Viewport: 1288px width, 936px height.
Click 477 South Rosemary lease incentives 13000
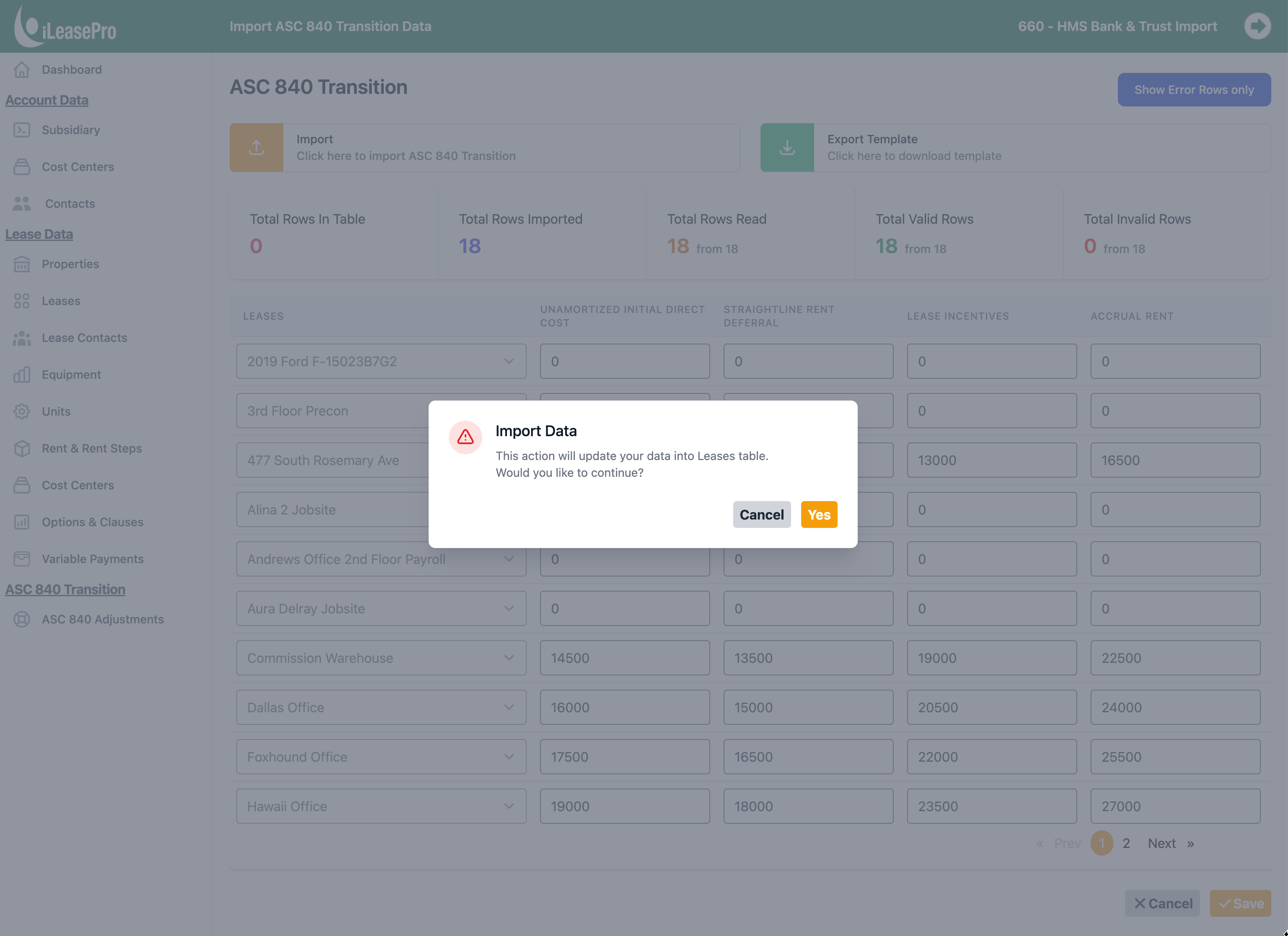[991, 460]
